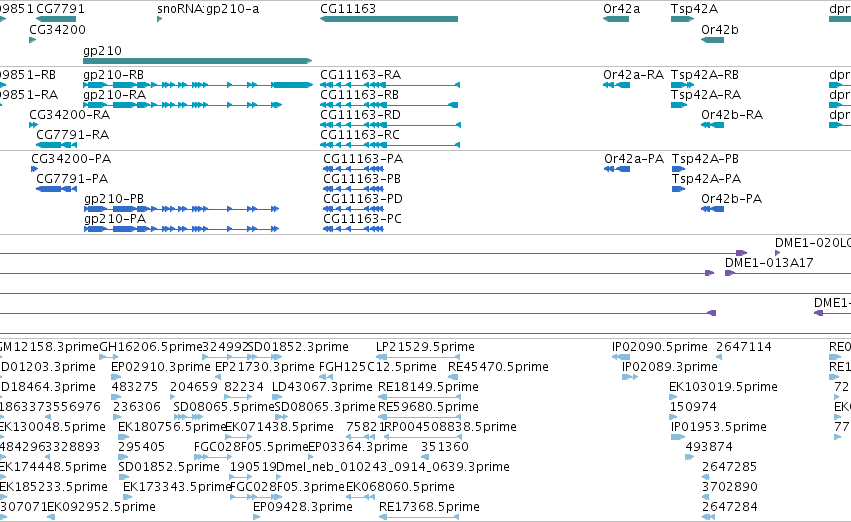Click the CG11163-RD transcript
The height and width of the screenshot is (522, 851).
390,125
